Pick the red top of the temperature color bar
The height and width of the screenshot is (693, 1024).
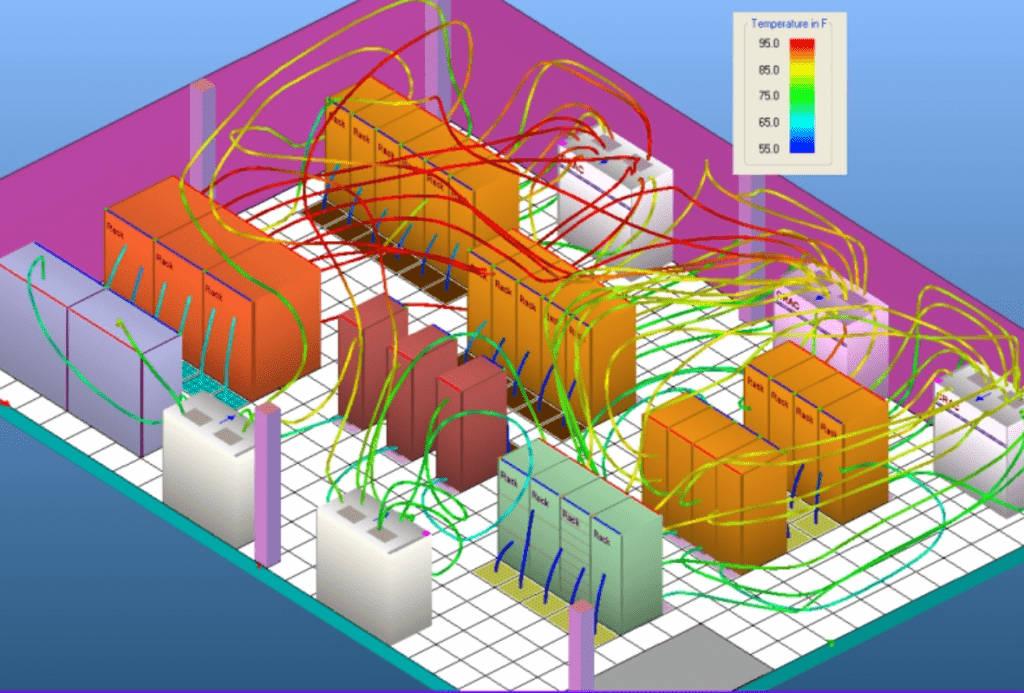[x=802, y=46]
